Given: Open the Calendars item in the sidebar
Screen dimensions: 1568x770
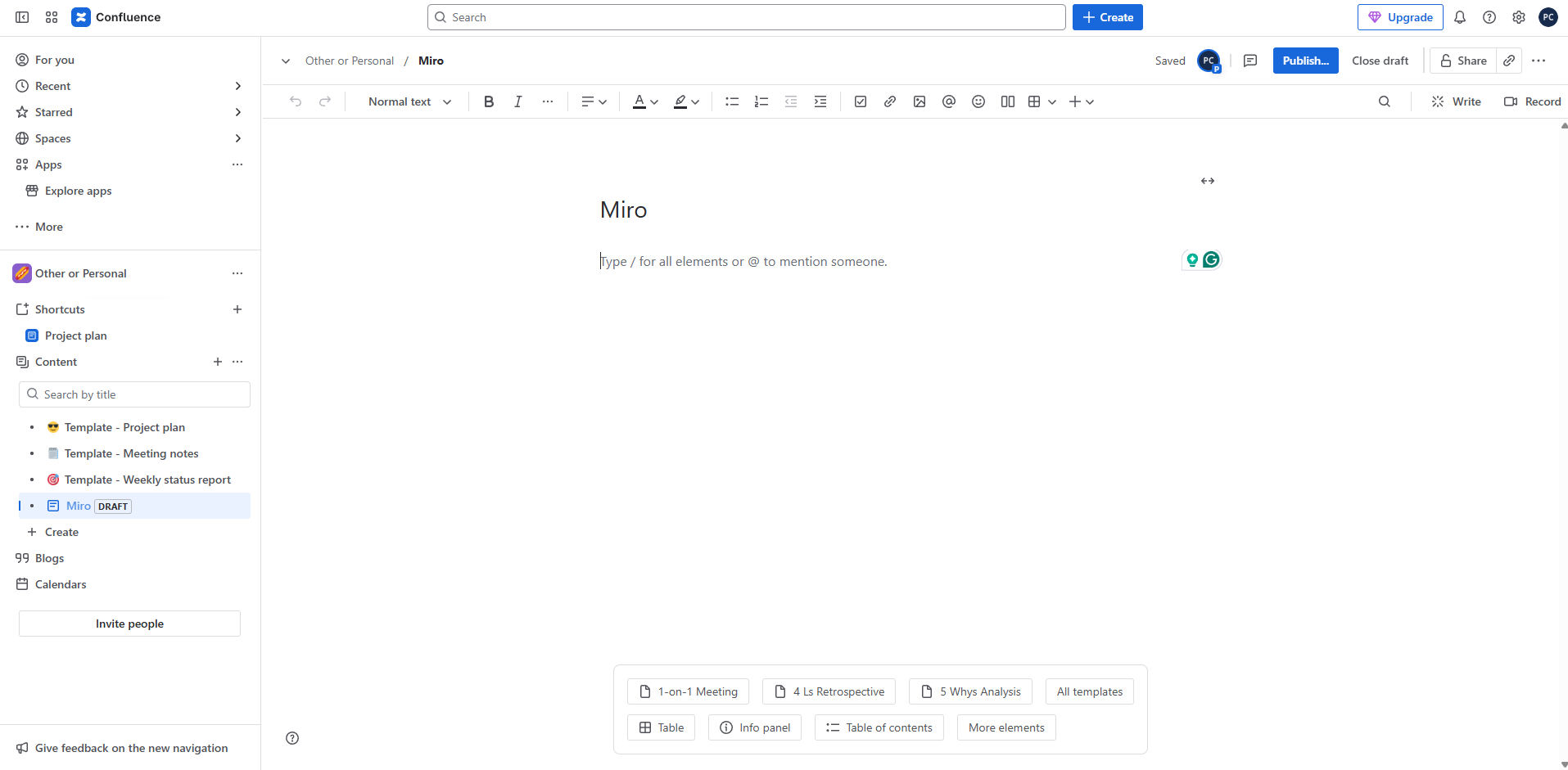Looking at the screenshot, I should point(61,584).
